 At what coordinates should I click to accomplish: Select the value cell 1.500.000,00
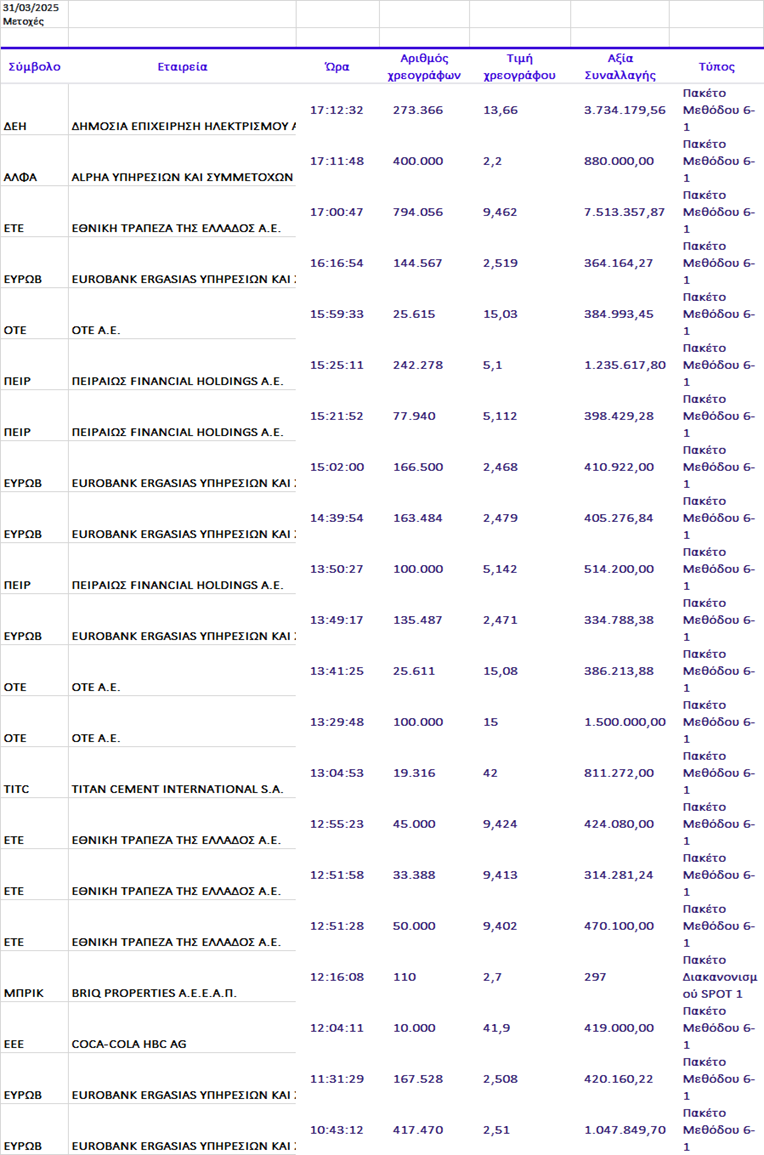625,722
